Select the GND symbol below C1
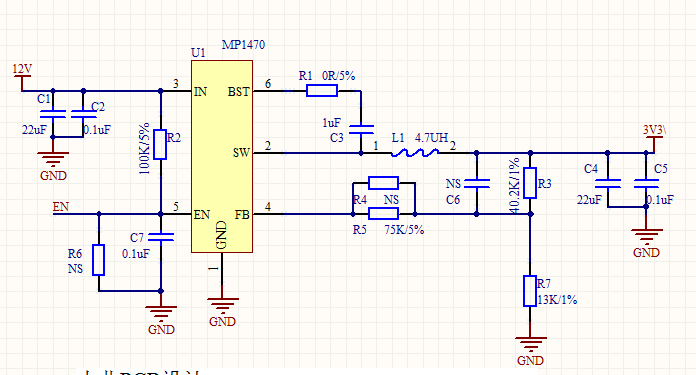 click(53, 166)
